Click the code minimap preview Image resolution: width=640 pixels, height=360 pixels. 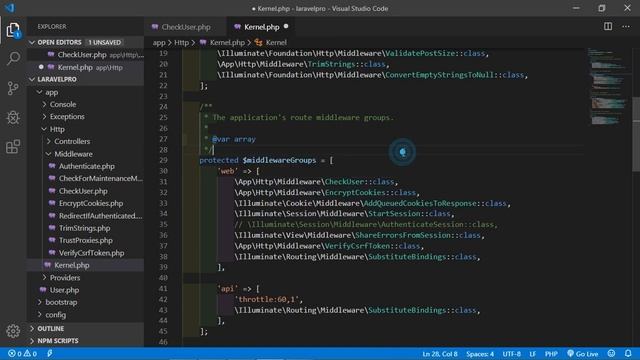tap(608, 87)
